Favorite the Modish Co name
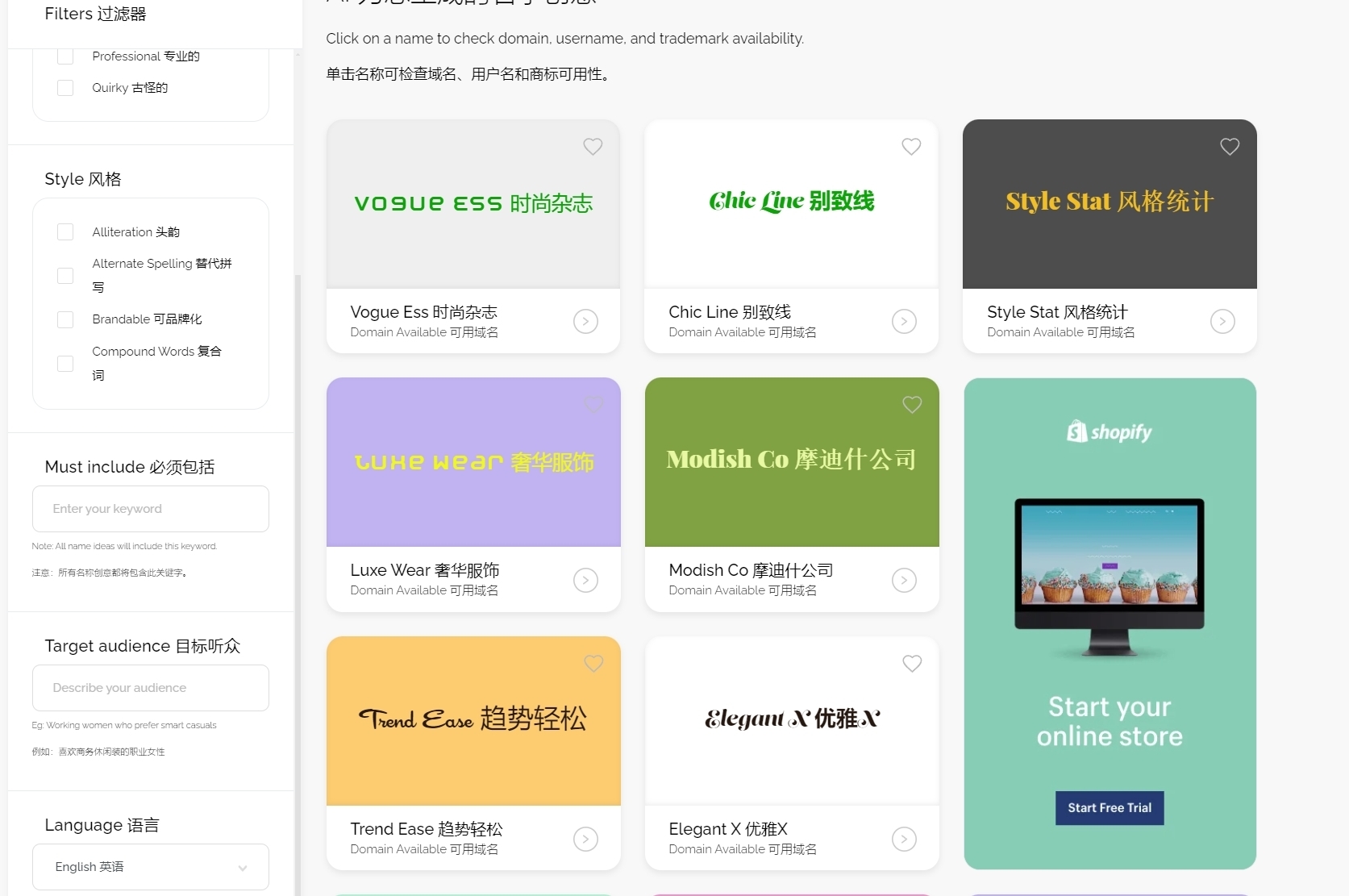This screenshot has height=896, width=1349. point(912,405)
